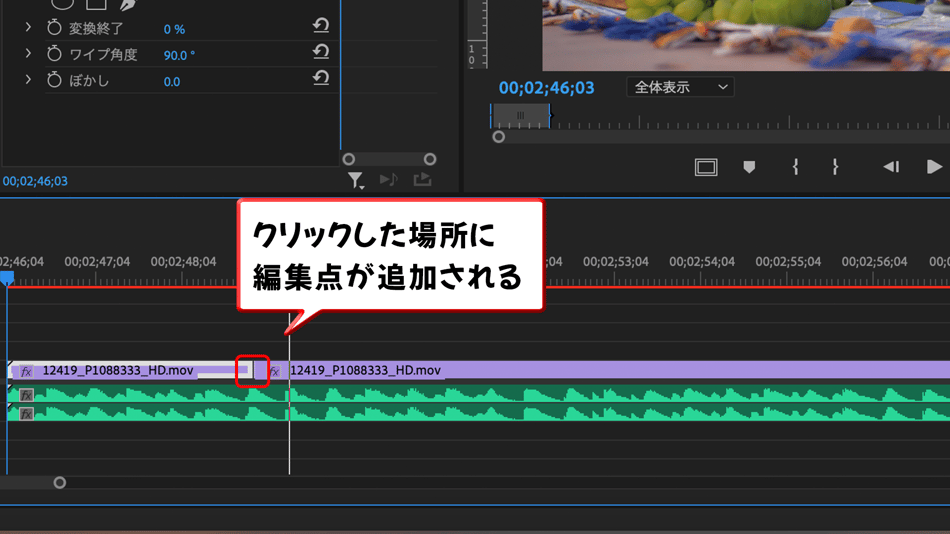This screenshot has width=950, height=534.
Task: Click the video preview in Program monitor
Action: pos(746,35)
